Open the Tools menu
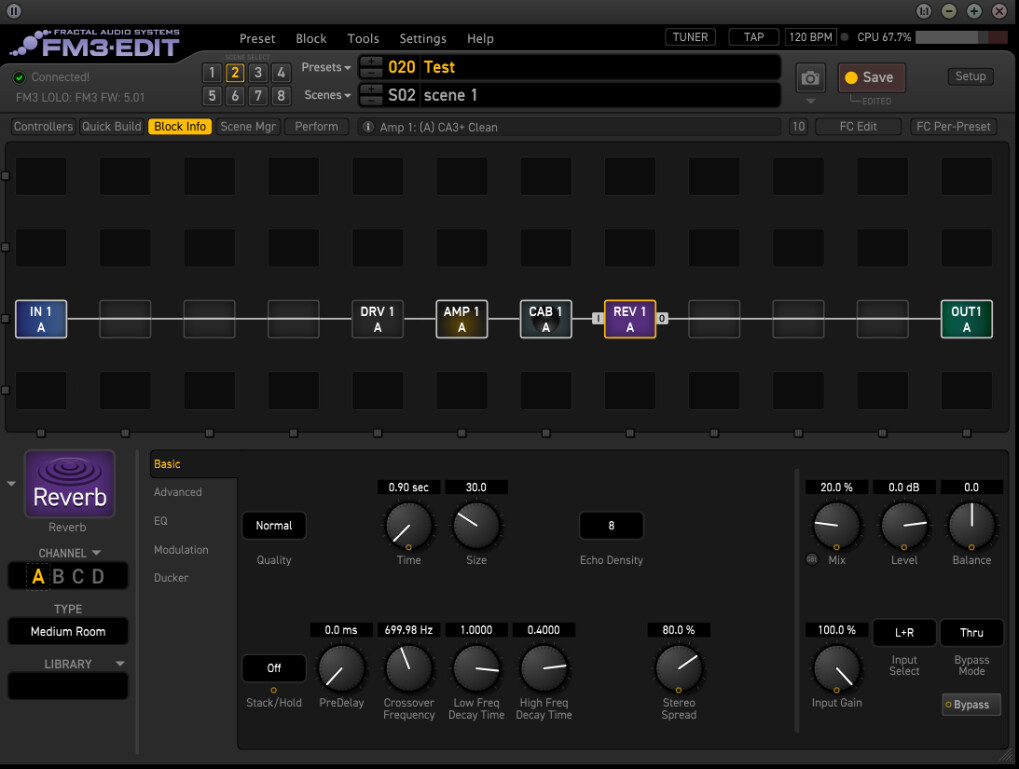 (363, 38)
